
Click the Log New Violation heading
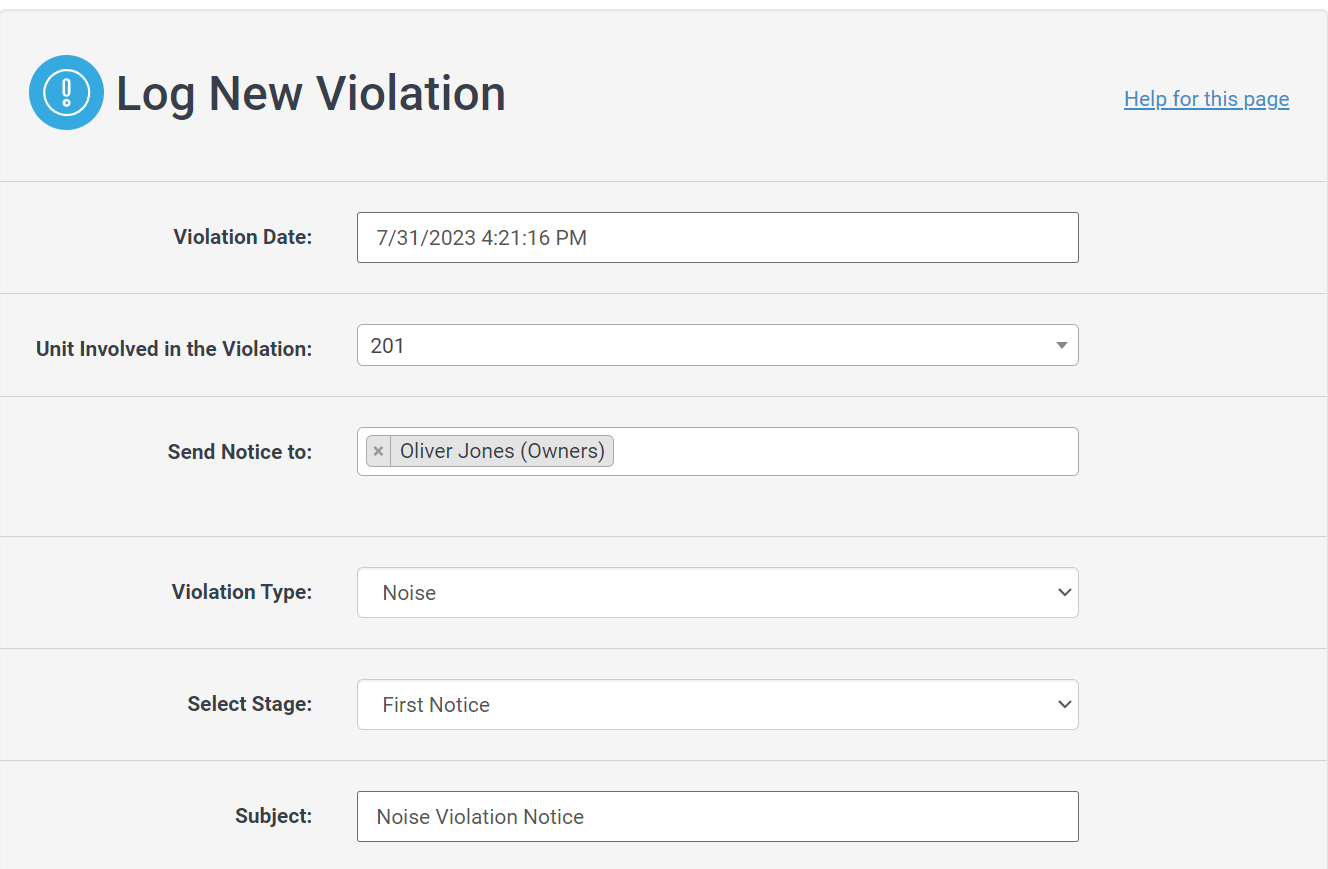tap(311, 93)
